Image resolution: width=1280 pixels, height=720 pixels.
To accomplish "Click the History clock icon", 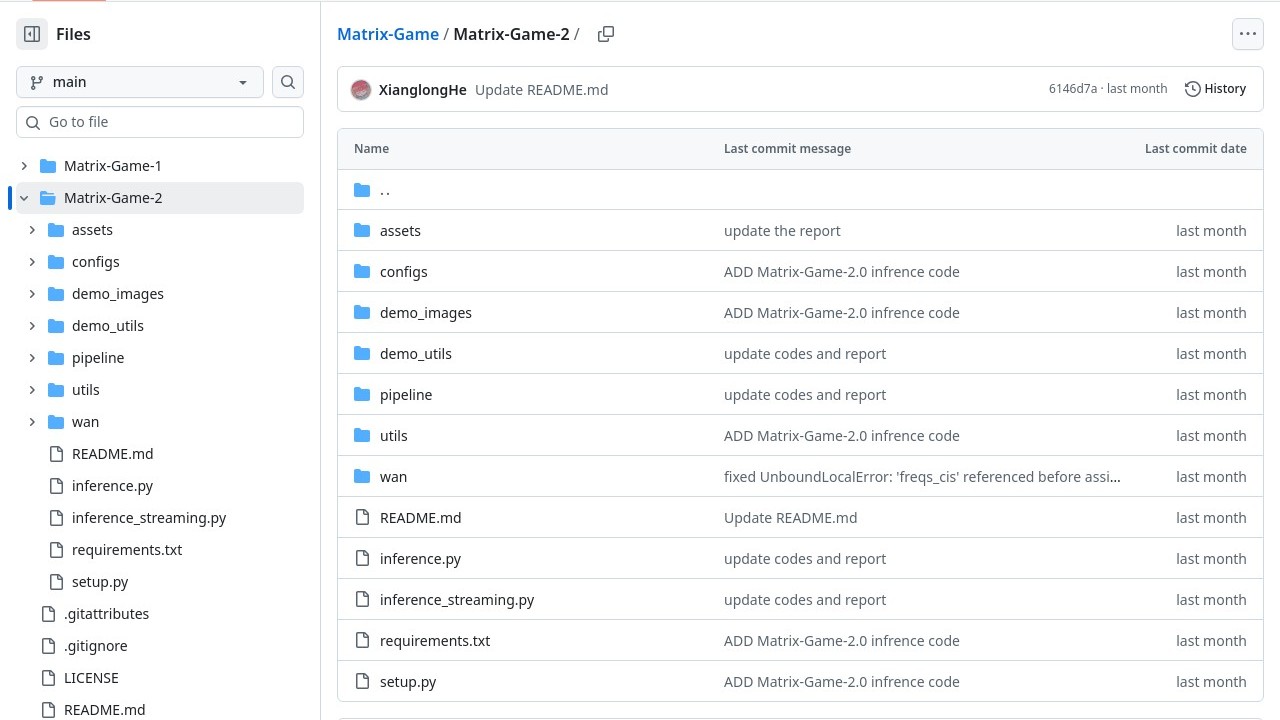I will coord(1192,89).
